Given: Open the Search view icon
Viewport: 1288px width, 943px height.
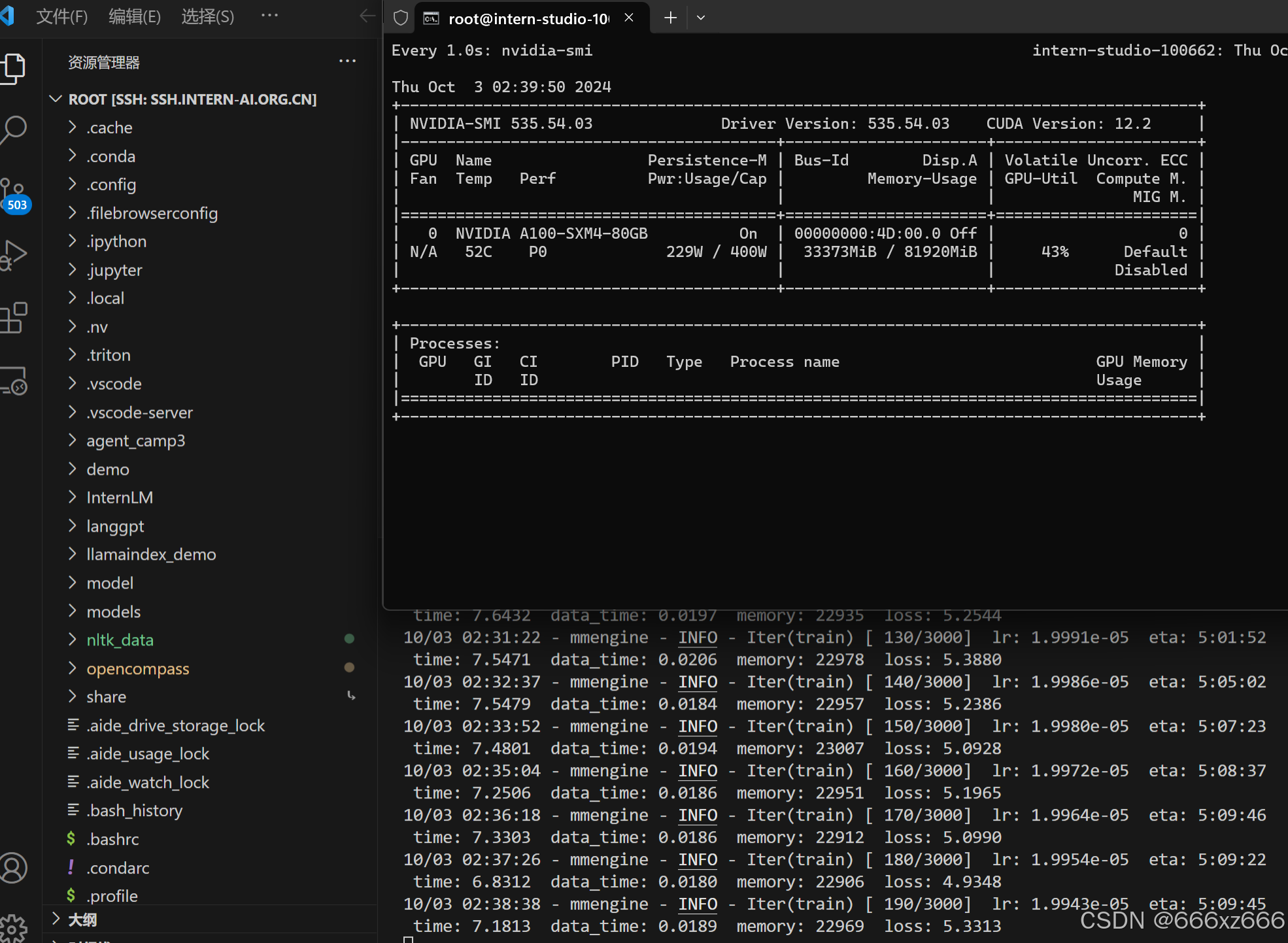Looking at the screenshot, I should coord(14,129).
